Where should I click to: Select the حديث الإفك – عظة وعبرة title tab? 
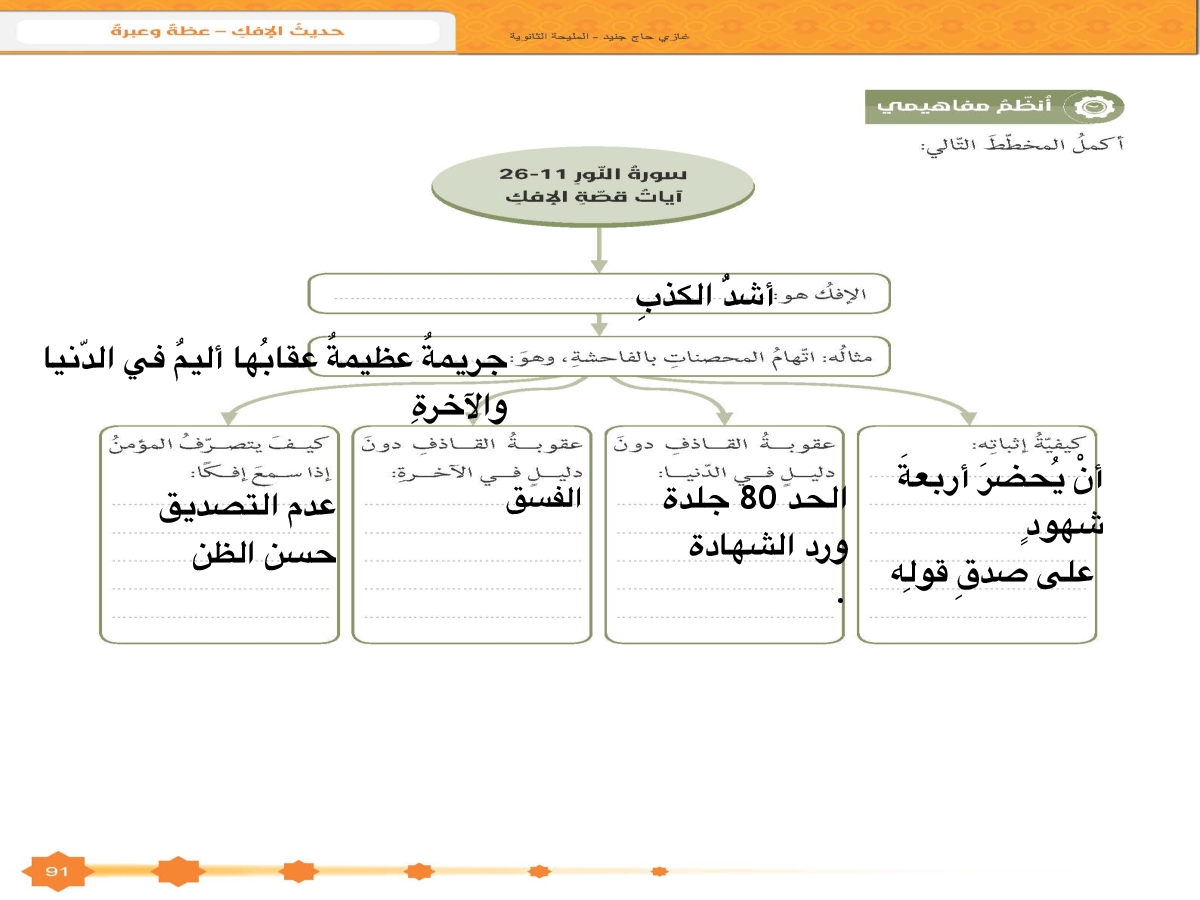point(228,30)
